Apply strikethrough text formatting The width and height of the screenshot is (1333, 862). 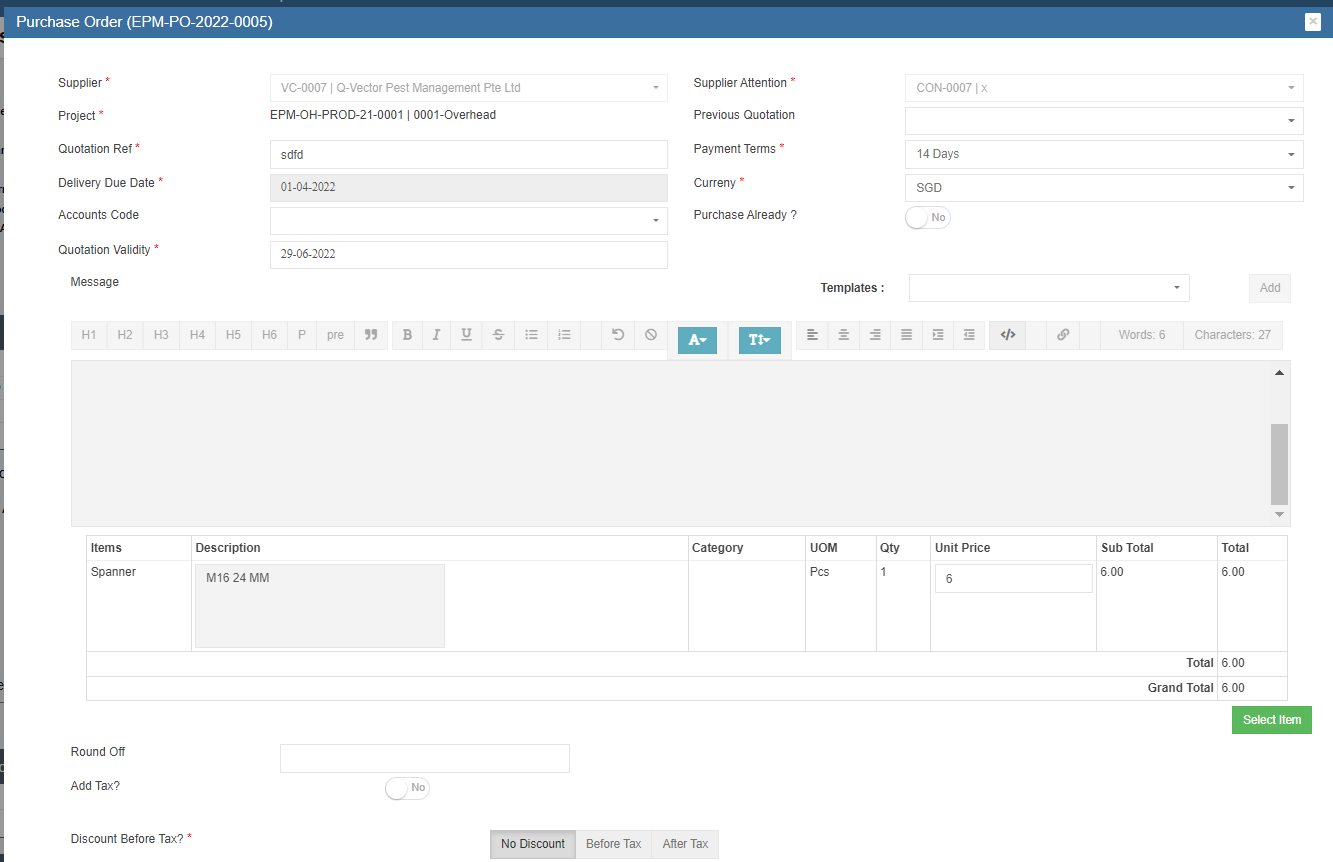pos(498,335)
